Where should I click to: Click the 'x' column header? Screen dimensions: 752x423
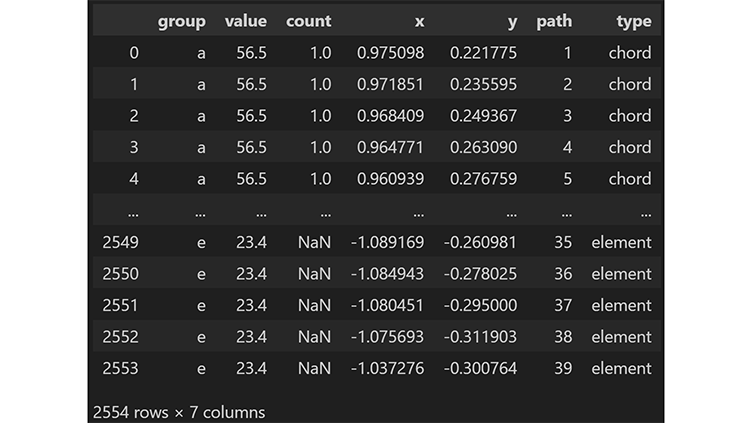point(418,21)
